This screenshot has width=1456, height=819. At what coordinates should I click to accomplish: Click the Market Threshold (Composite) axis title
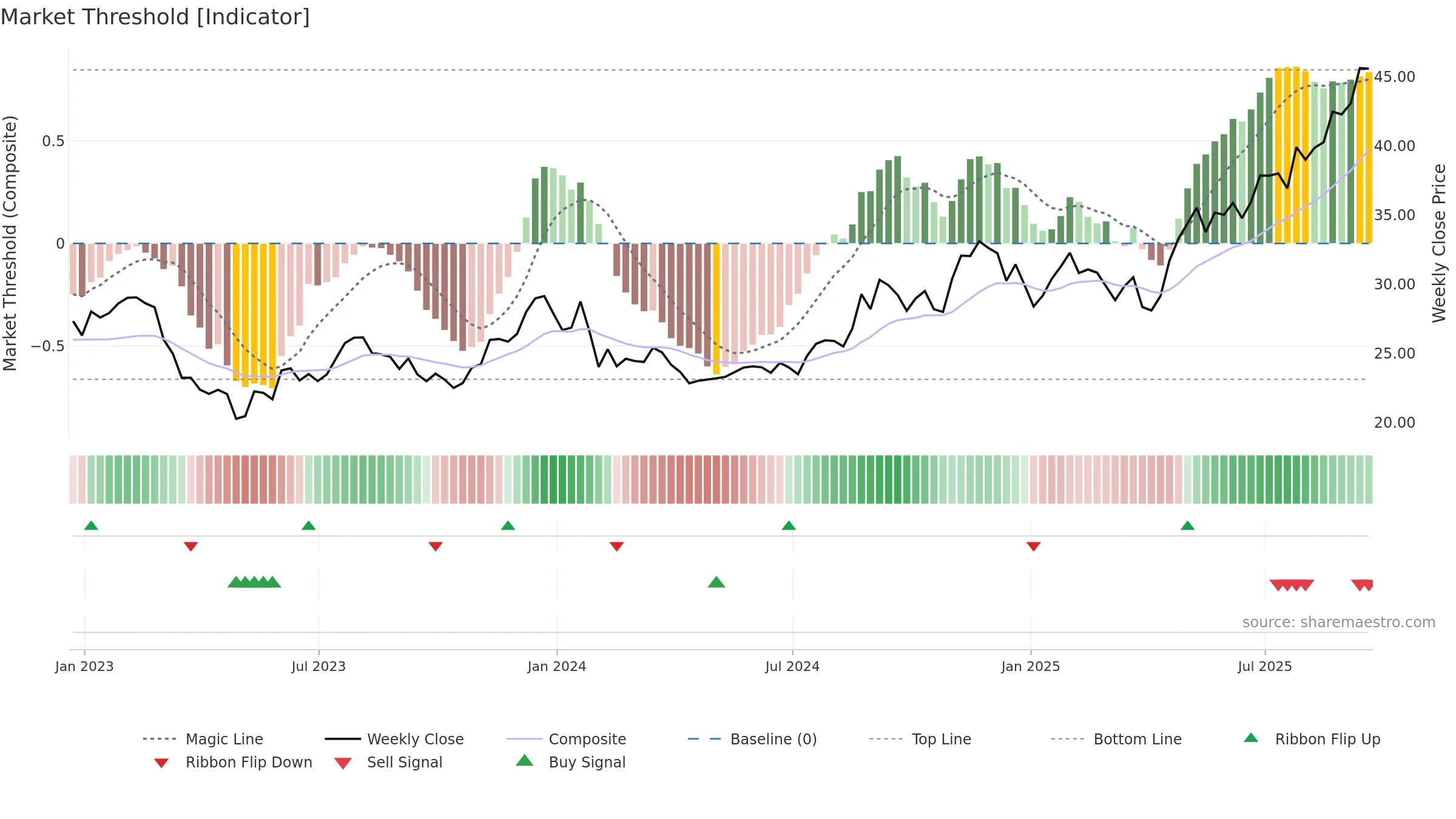(x=10, y=243)
